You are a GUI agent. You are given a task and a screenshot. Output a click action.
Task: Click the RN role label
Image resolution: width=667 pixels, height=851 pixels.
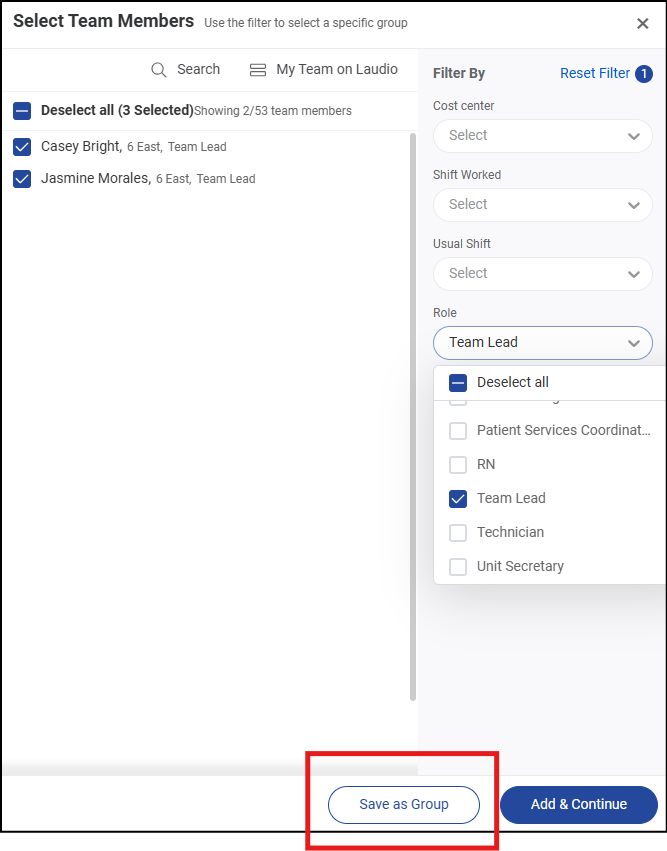pyautogui.click(x=486, y=465)
